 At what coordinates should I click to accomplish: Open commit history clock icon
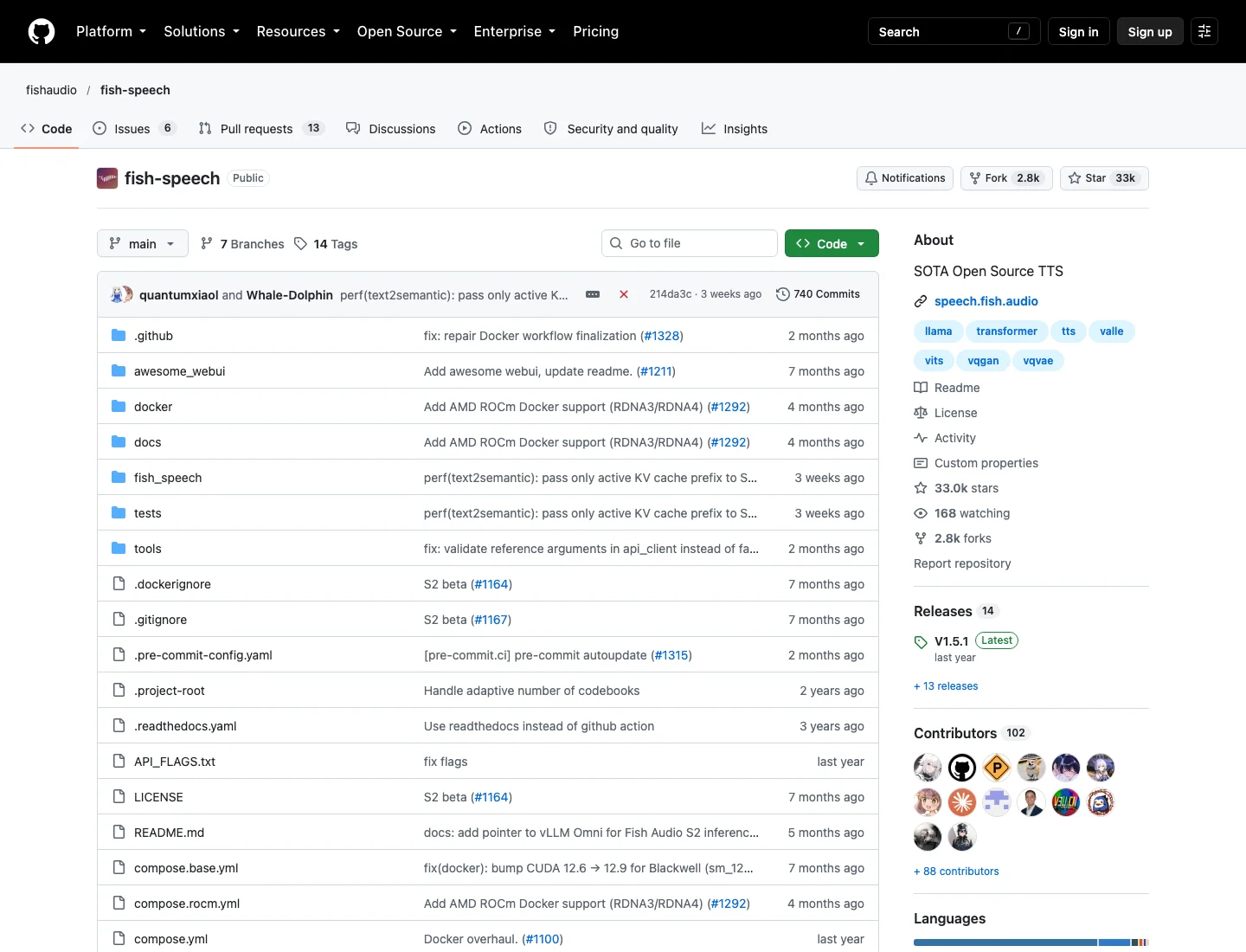click(x=783, y=294)
